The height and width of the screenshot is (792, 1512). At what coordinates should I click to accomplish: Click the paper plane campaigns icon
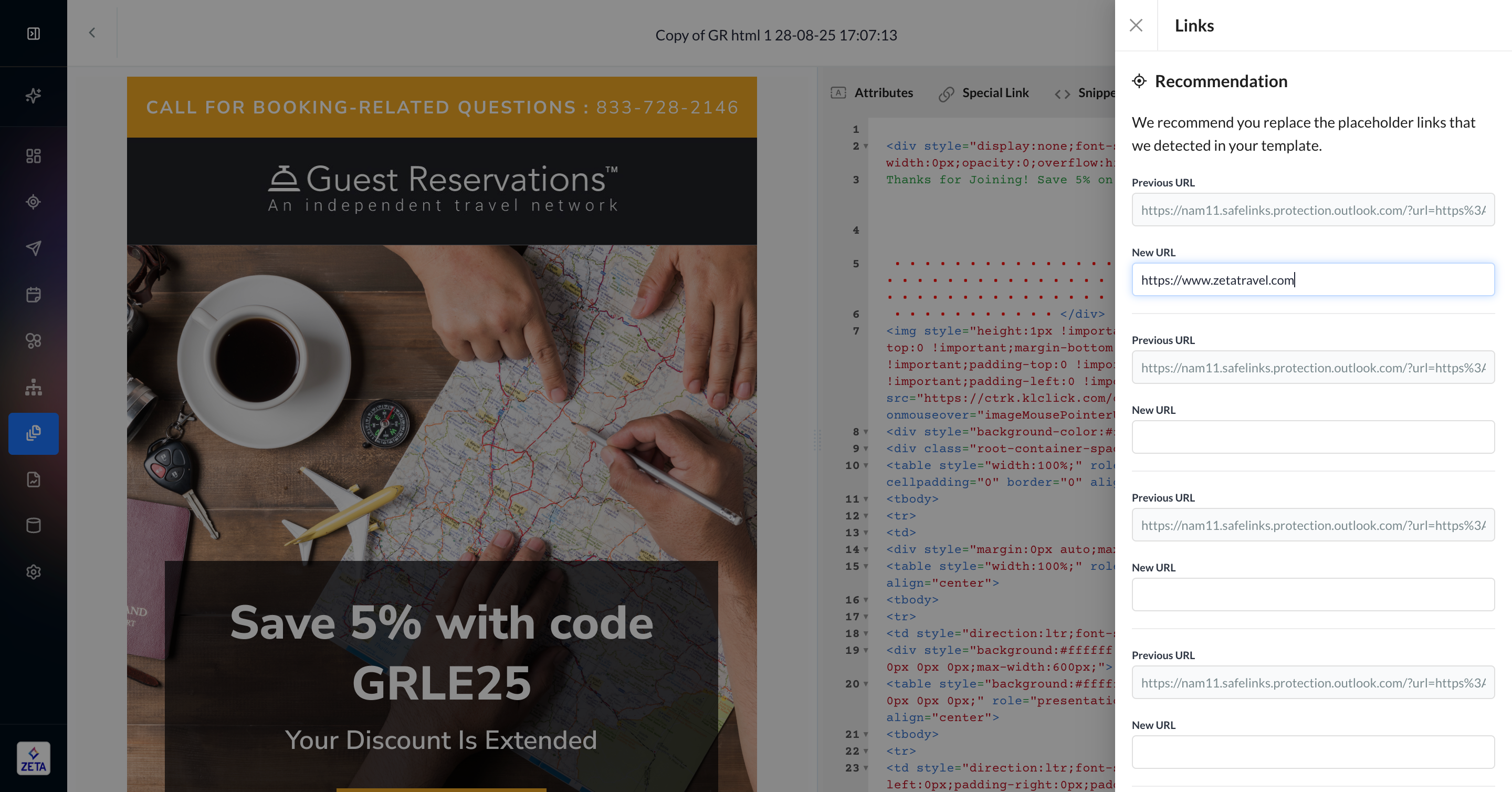pos(34,248)
